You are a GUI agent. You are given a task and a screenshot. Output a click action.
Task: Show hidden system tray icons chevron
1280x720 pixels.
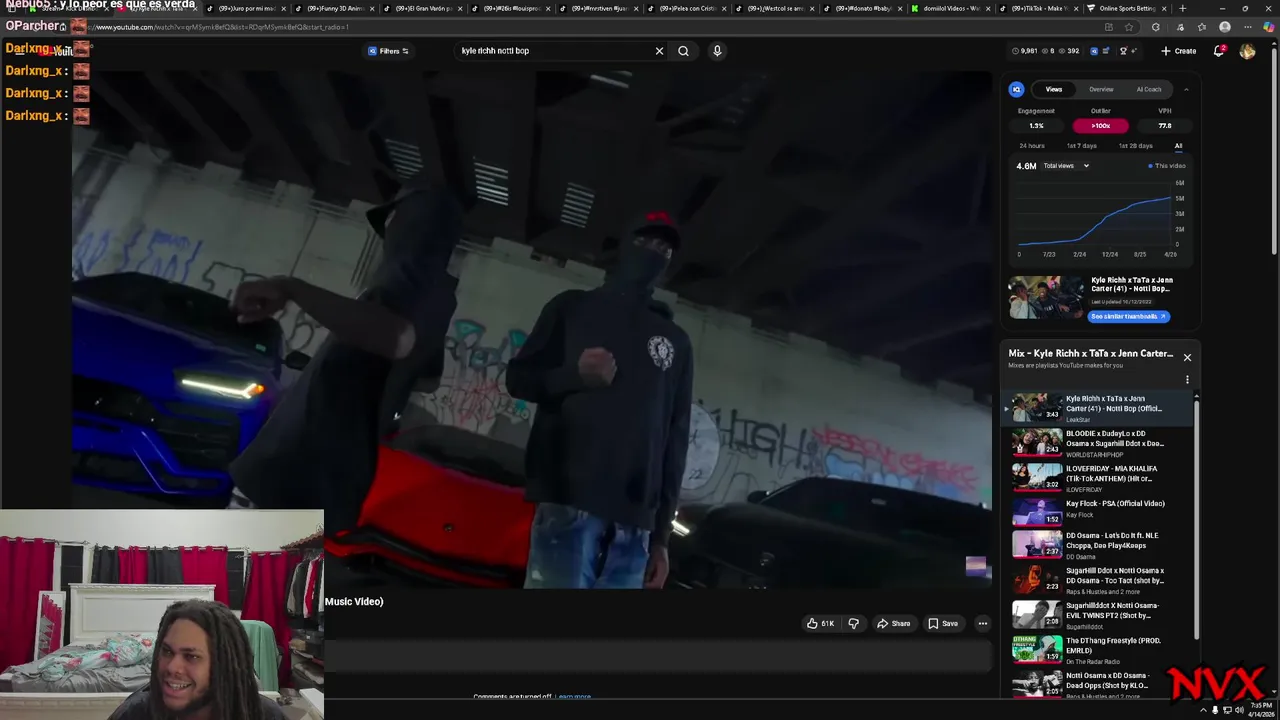pyautogui.click(x=1203, y=710)
